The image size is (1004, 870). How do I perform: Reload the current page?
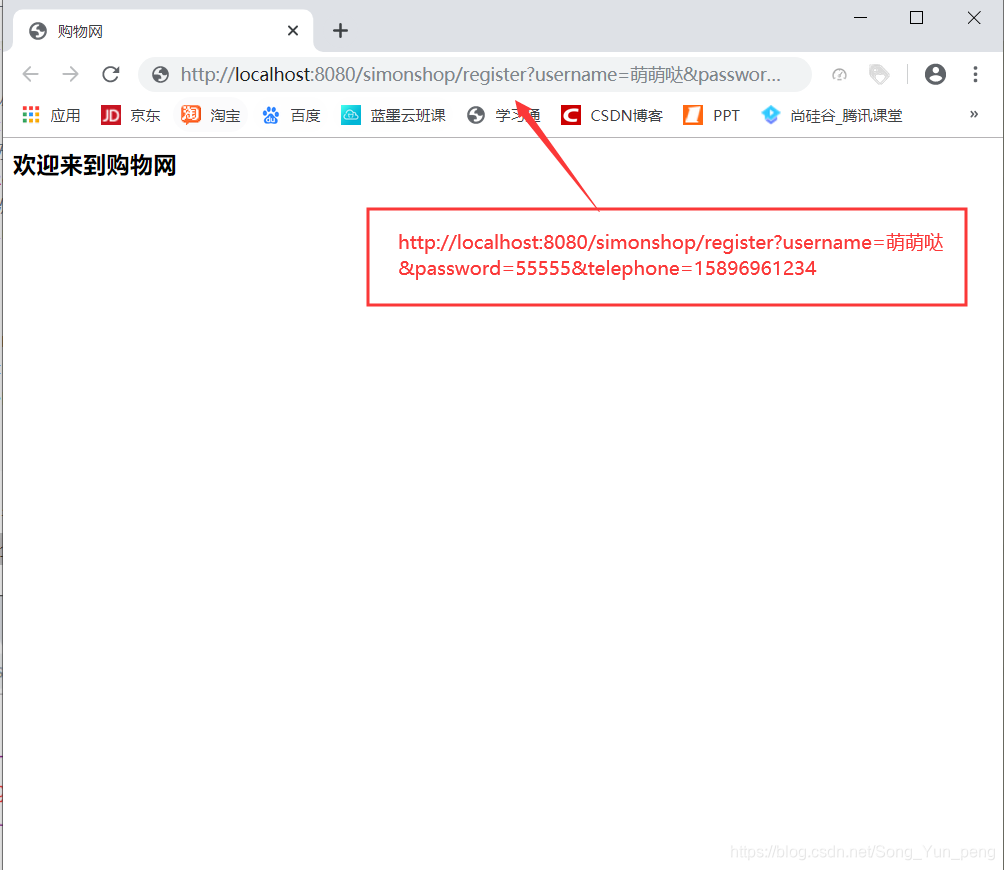tap(111, 74)
